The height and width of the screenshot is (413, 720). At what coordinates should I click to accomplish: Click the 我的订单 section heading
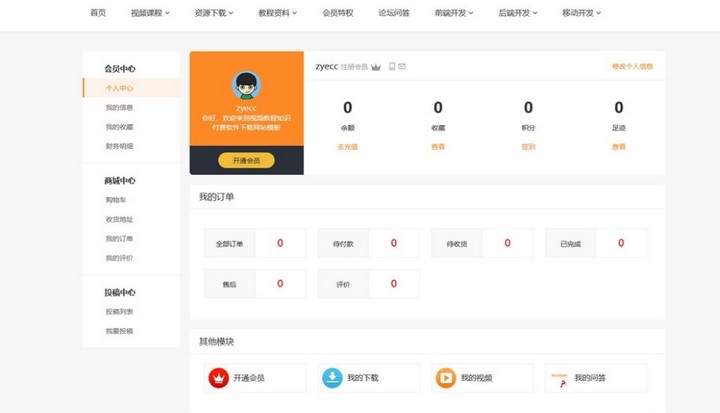217,197
